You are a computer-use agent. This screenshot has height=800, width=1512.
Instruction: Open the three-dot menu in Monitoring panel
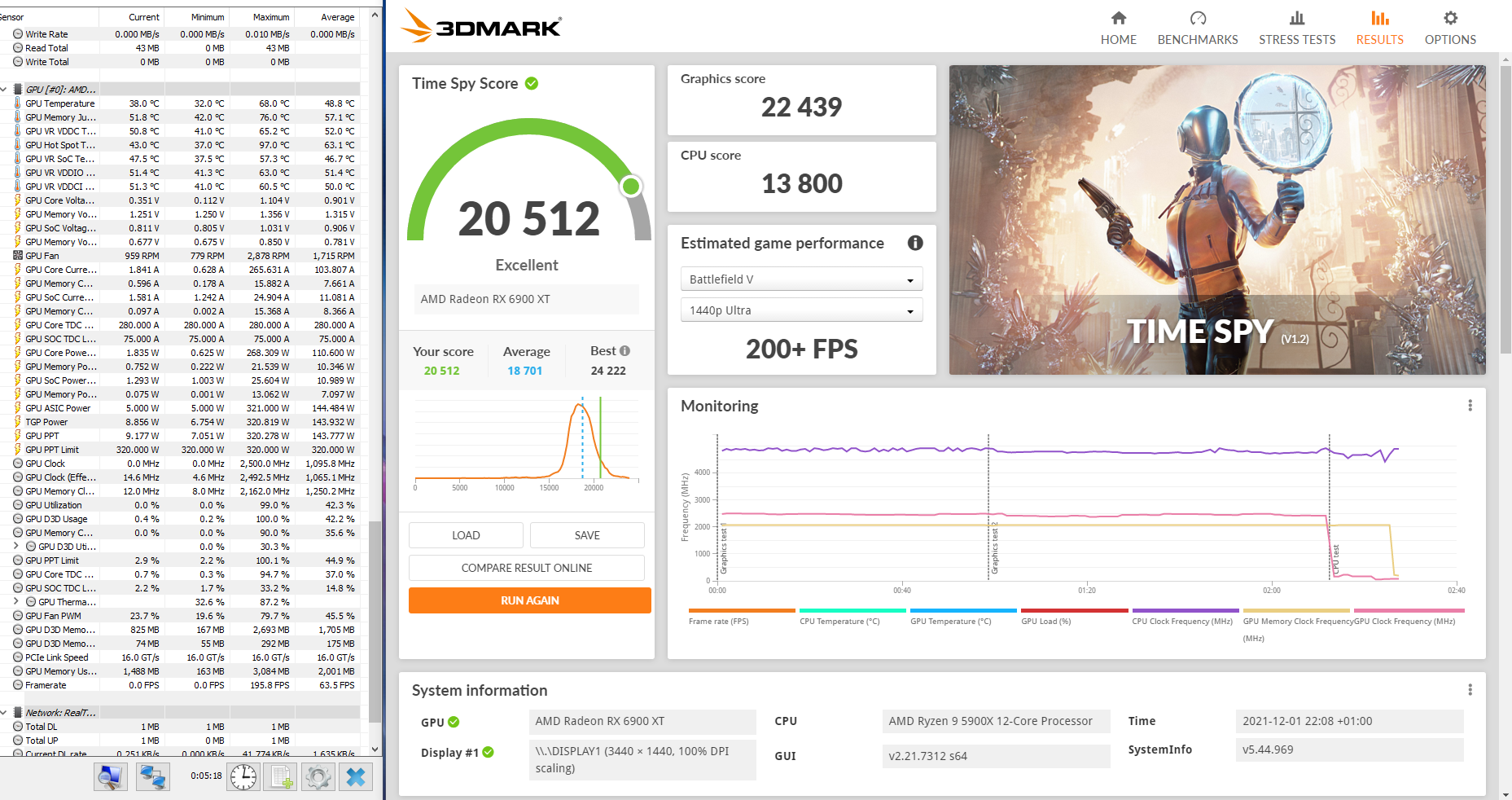(x=1470, y=406)
